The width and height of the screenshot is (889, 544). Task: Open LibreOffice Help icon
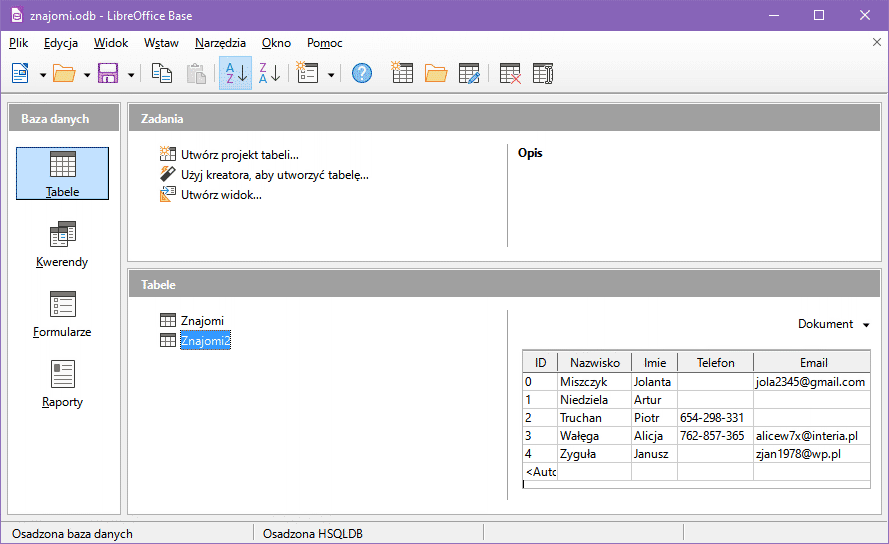362,73
